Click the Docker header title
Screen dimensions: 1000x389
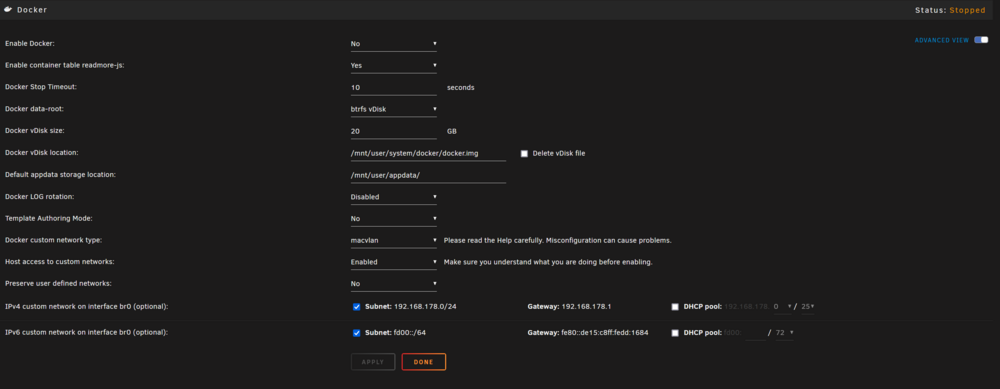(x=32, y=10)
